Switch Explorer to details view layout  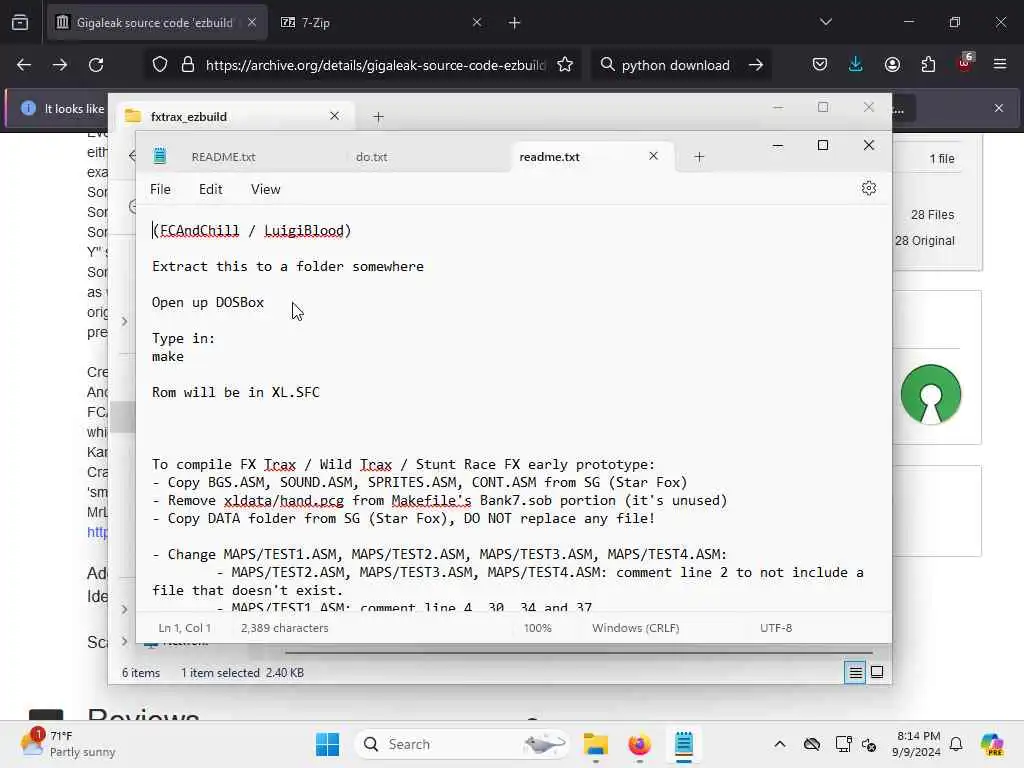click(x=855, y=672)
